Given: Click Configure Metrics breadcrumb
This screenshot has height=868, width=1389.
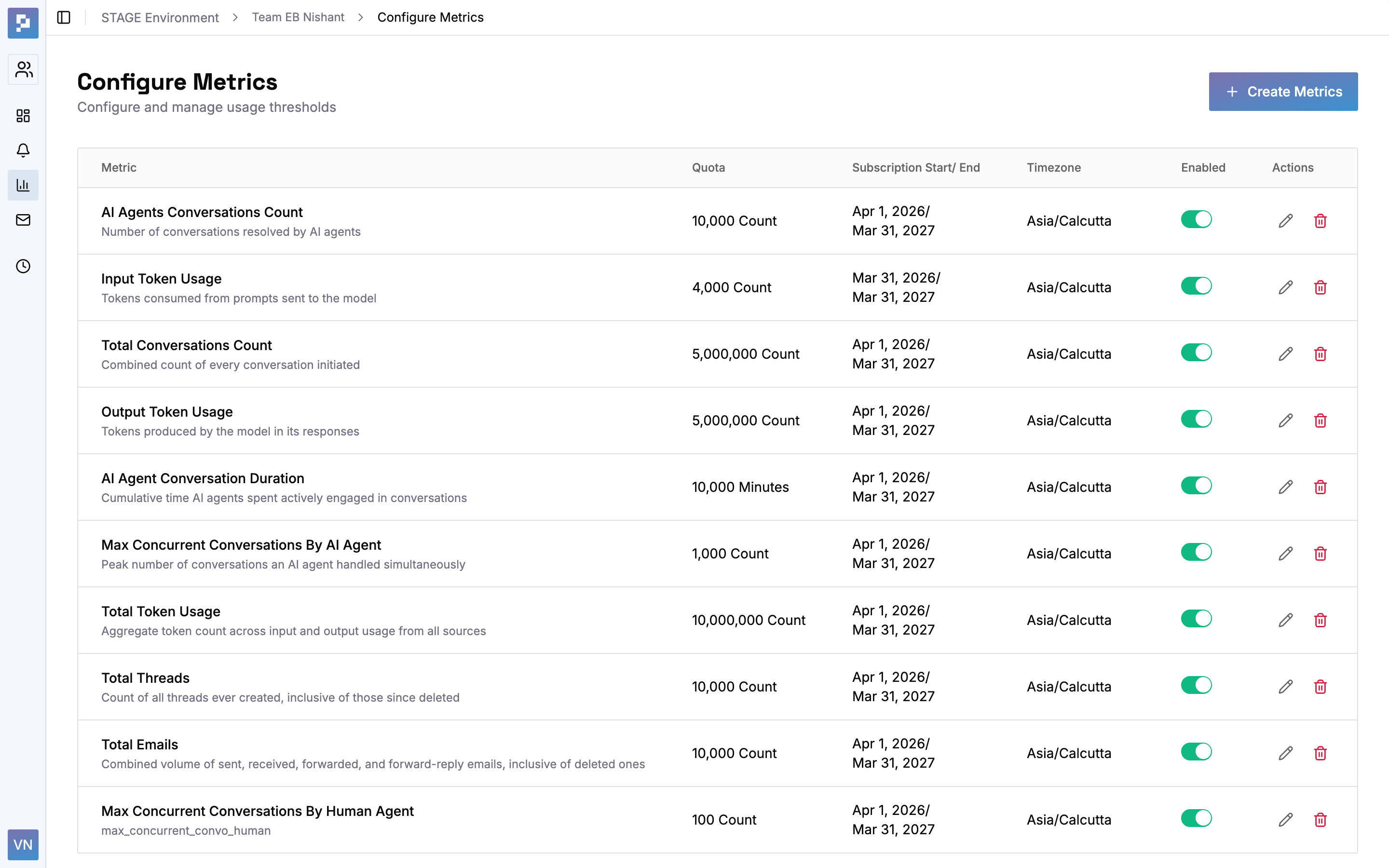Looking at the screenshot, I should (x=431, y=17).
